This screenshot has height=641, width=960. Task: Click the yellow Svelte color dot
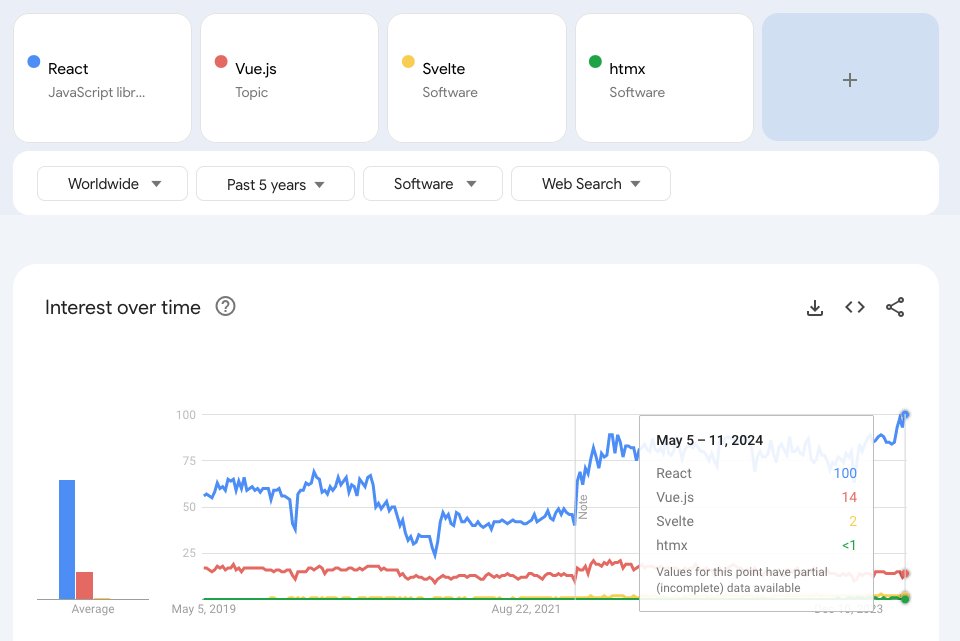coord(408,61)
